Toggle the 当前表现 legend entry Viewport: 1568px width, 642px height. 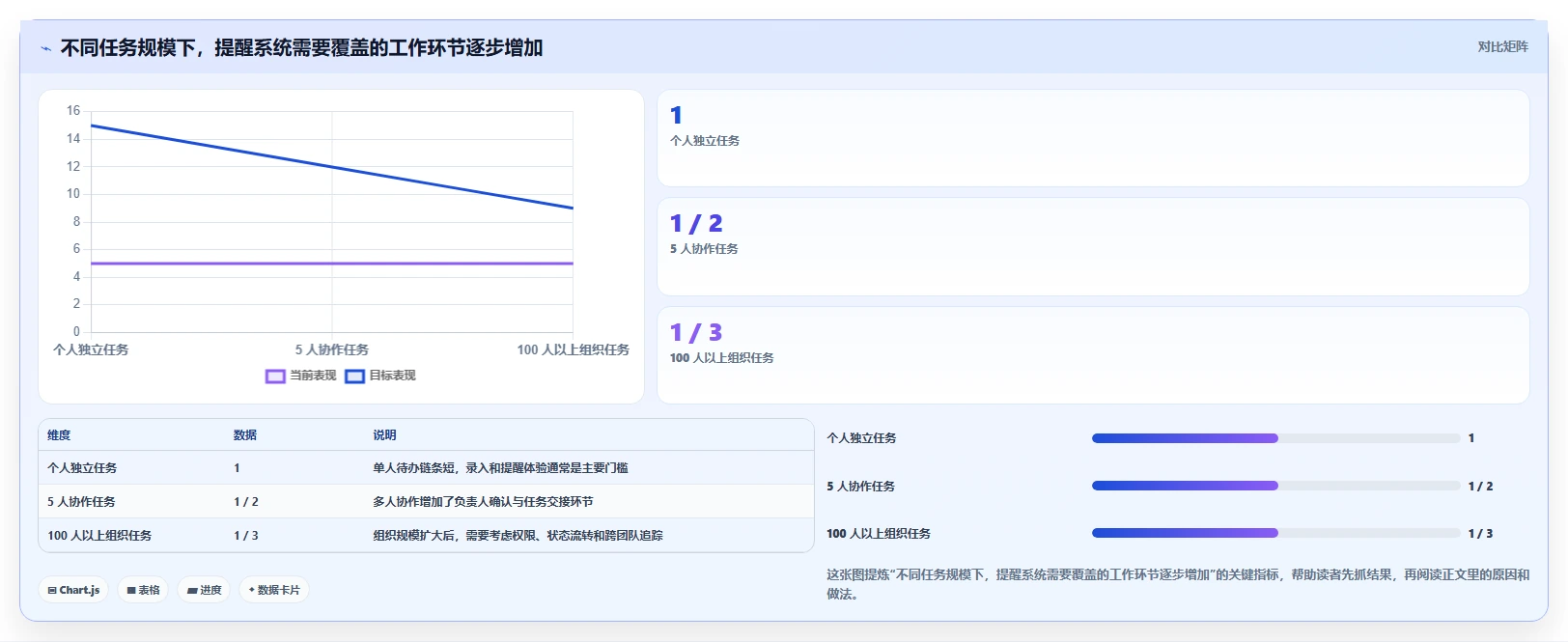pyautogui.click(x=301, y=376)
